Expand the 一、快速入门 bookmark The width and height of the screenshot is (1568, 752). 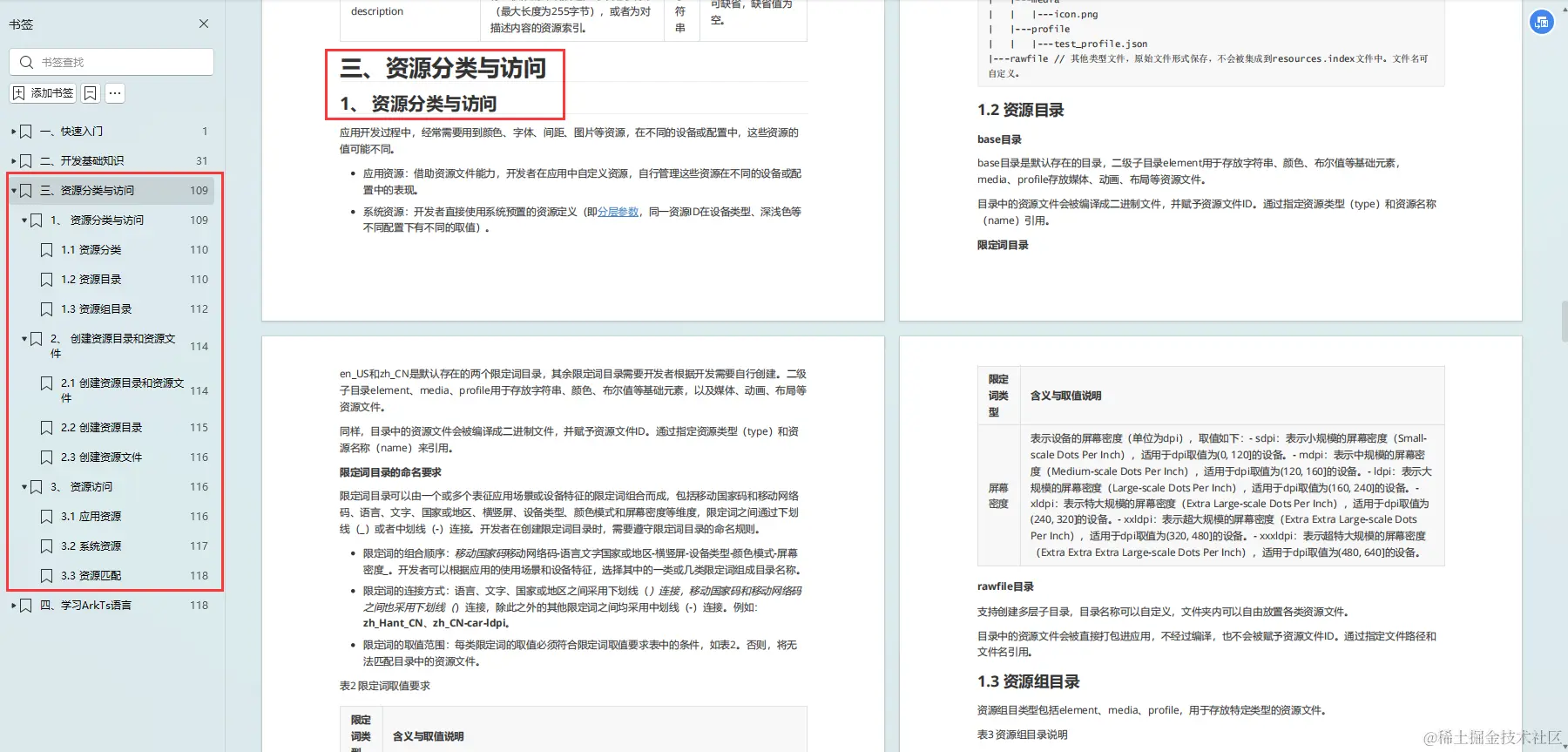pos(13,132)
